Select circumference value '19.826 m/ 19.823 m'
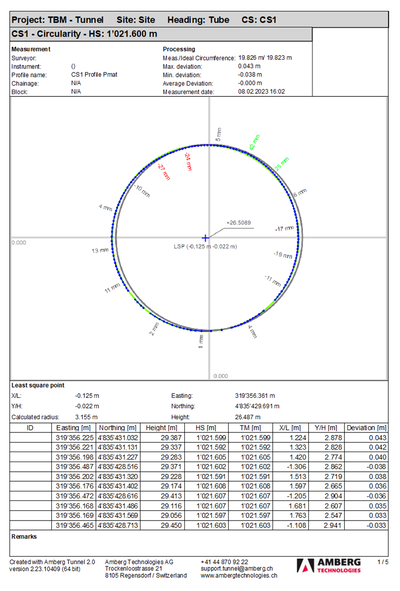Viewport: 400px width, 591px height. click(265, 58)
